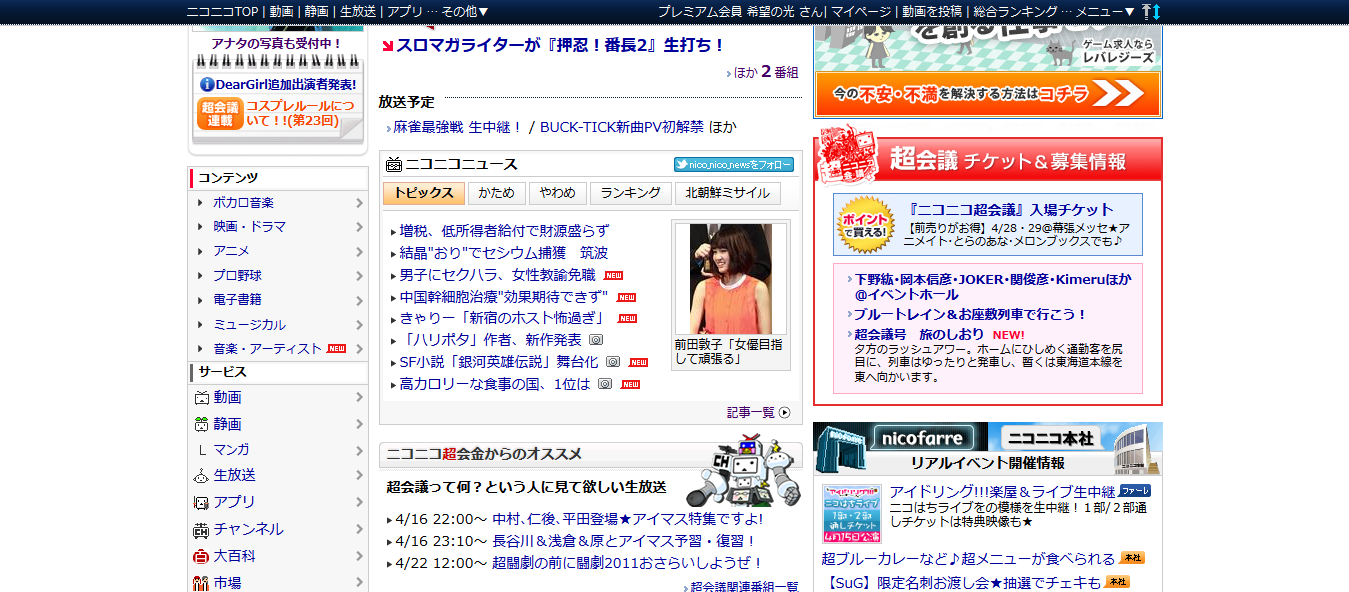Click the 前田敦子 photo thumbnail
Viewport: 1349px width, 592px height.
coord(731,279)
